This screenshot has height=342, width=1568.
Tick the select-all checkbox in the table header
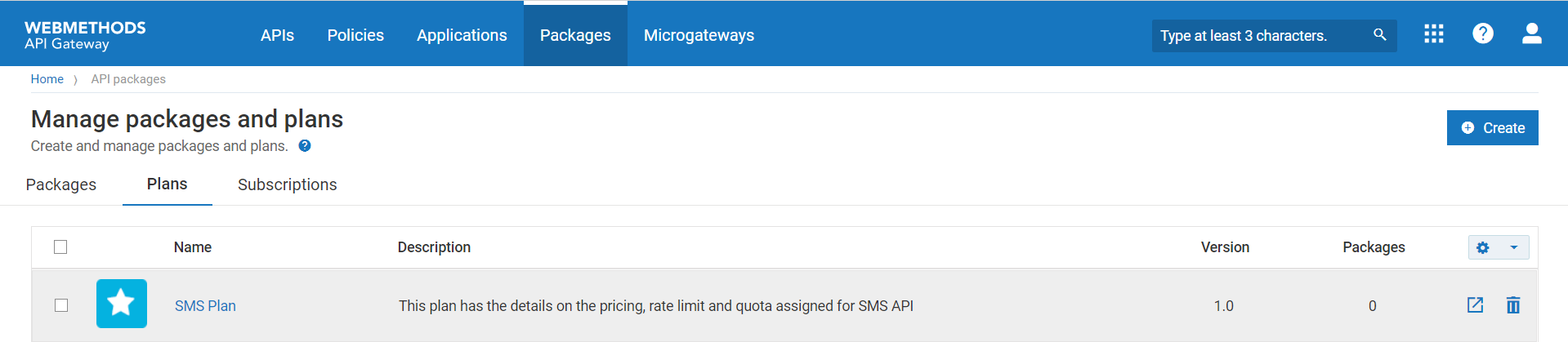[60, 247]
